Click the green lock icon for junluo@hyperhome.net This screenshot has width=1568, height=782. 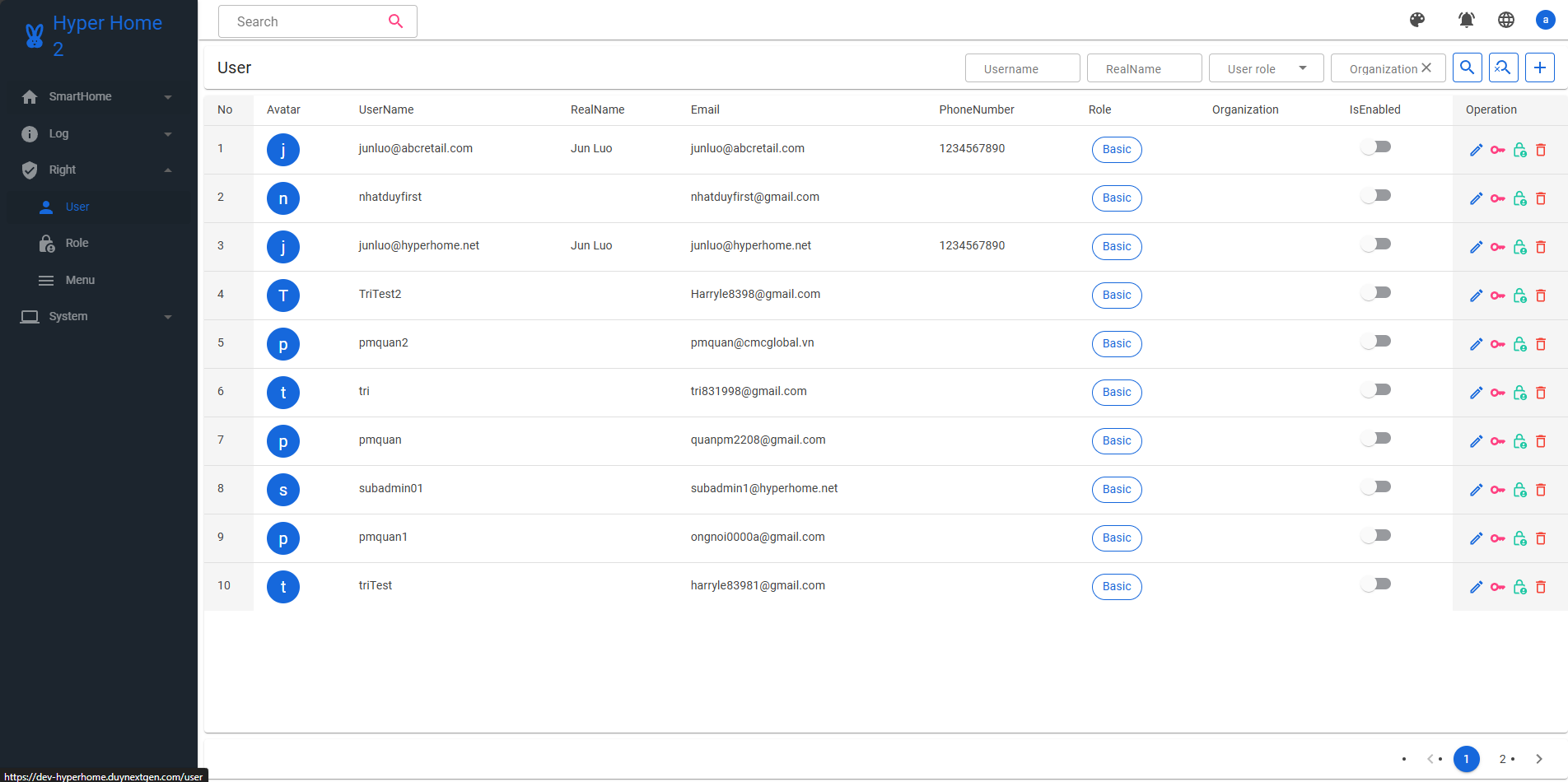[x=1520, y=247]
